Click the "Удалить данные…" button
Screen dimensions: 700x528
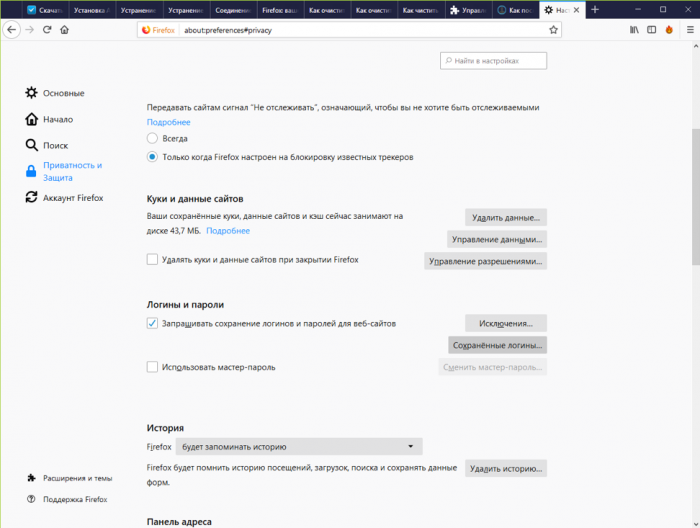point(505,217)
